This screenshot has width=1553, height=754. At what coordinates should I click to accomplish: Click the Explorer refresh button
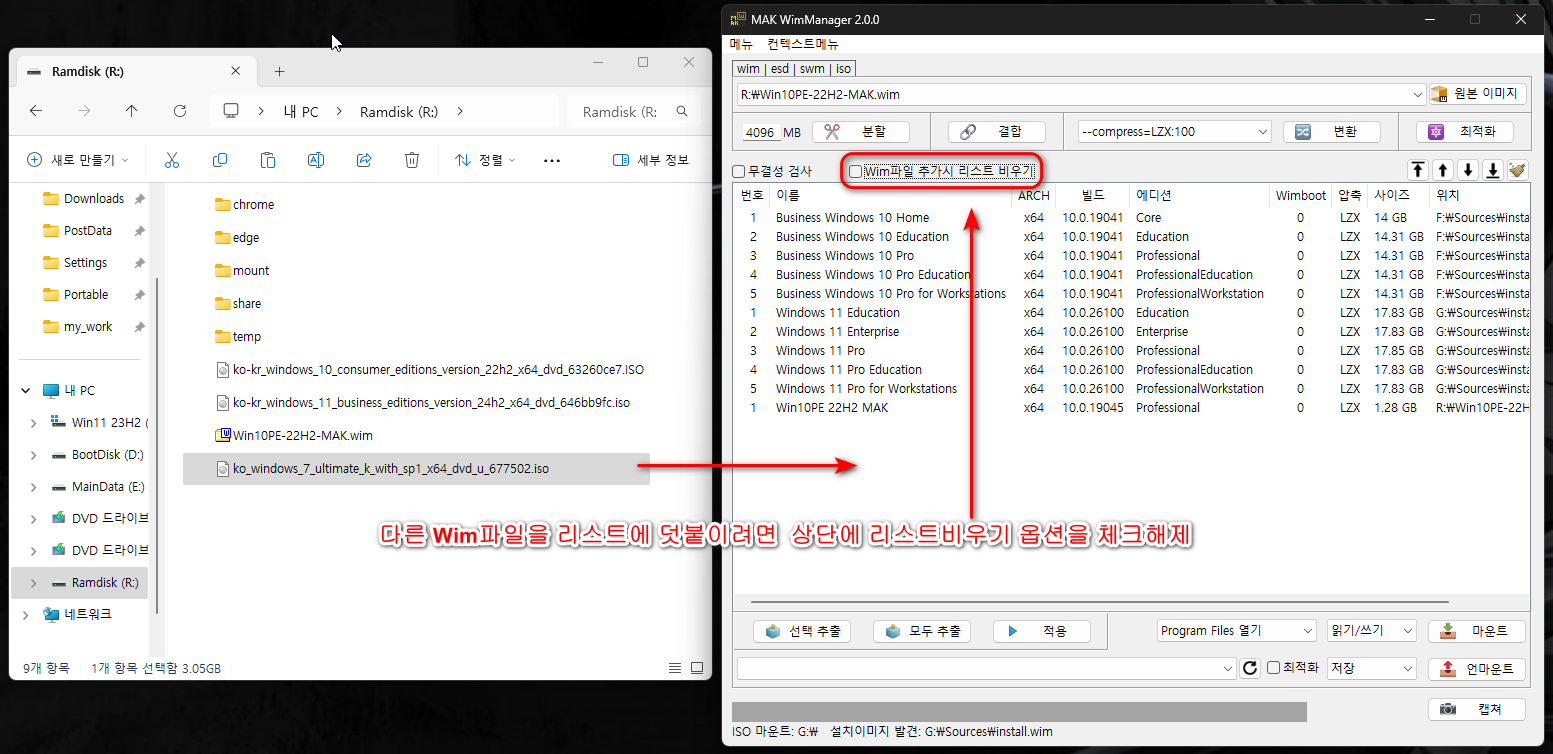click(180, 111)
